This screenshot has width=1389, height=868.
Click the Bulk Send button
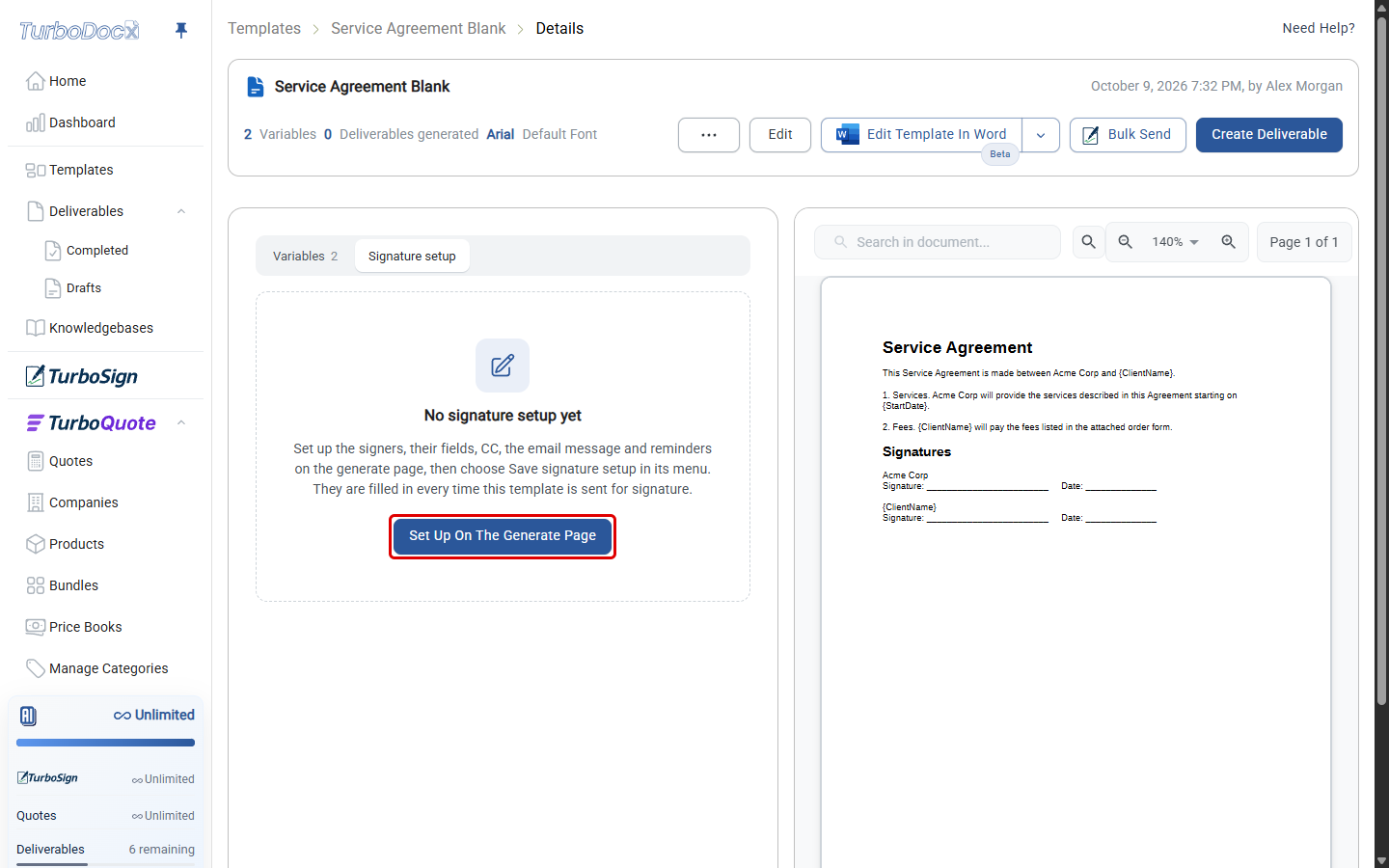coord(1128,135)
